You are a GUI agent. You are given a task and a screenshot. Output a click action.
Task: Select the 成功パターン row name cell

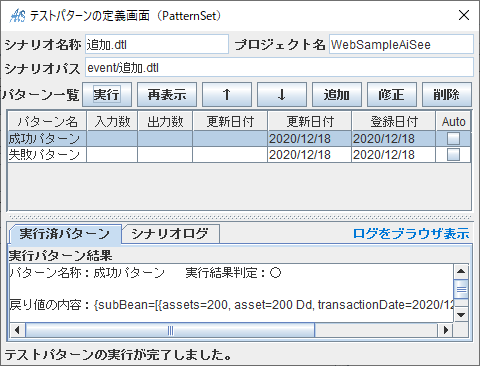[47, 138]
